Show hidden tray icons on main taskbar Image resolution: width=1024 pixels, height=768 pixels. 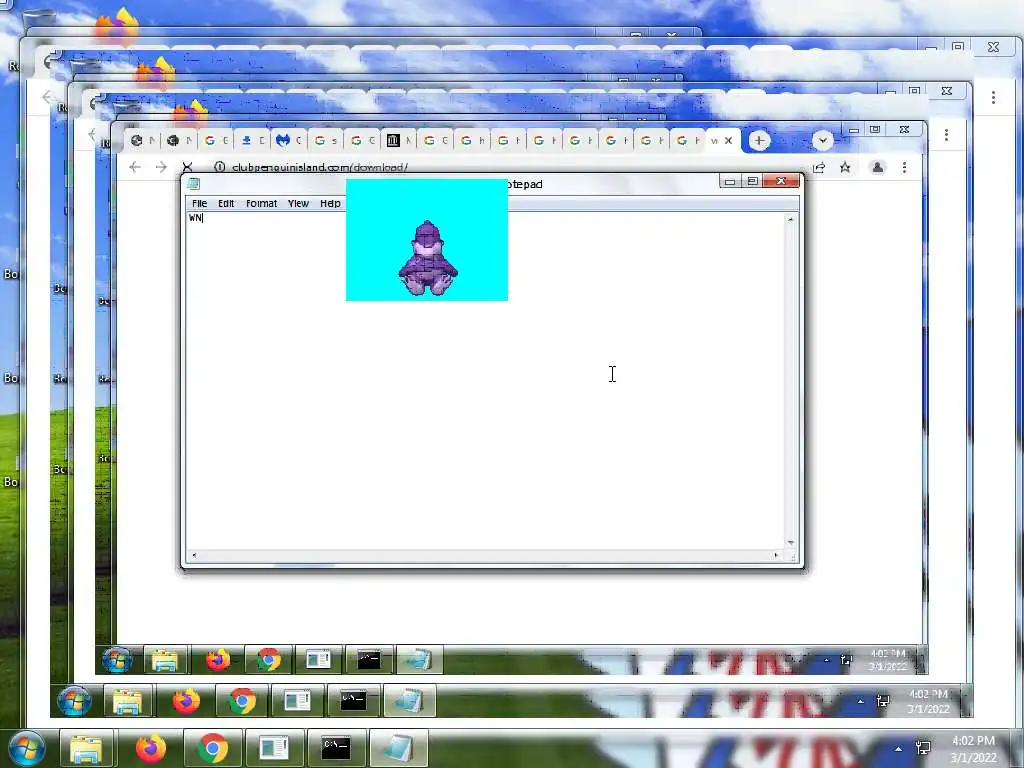click(x=899, y=749)
